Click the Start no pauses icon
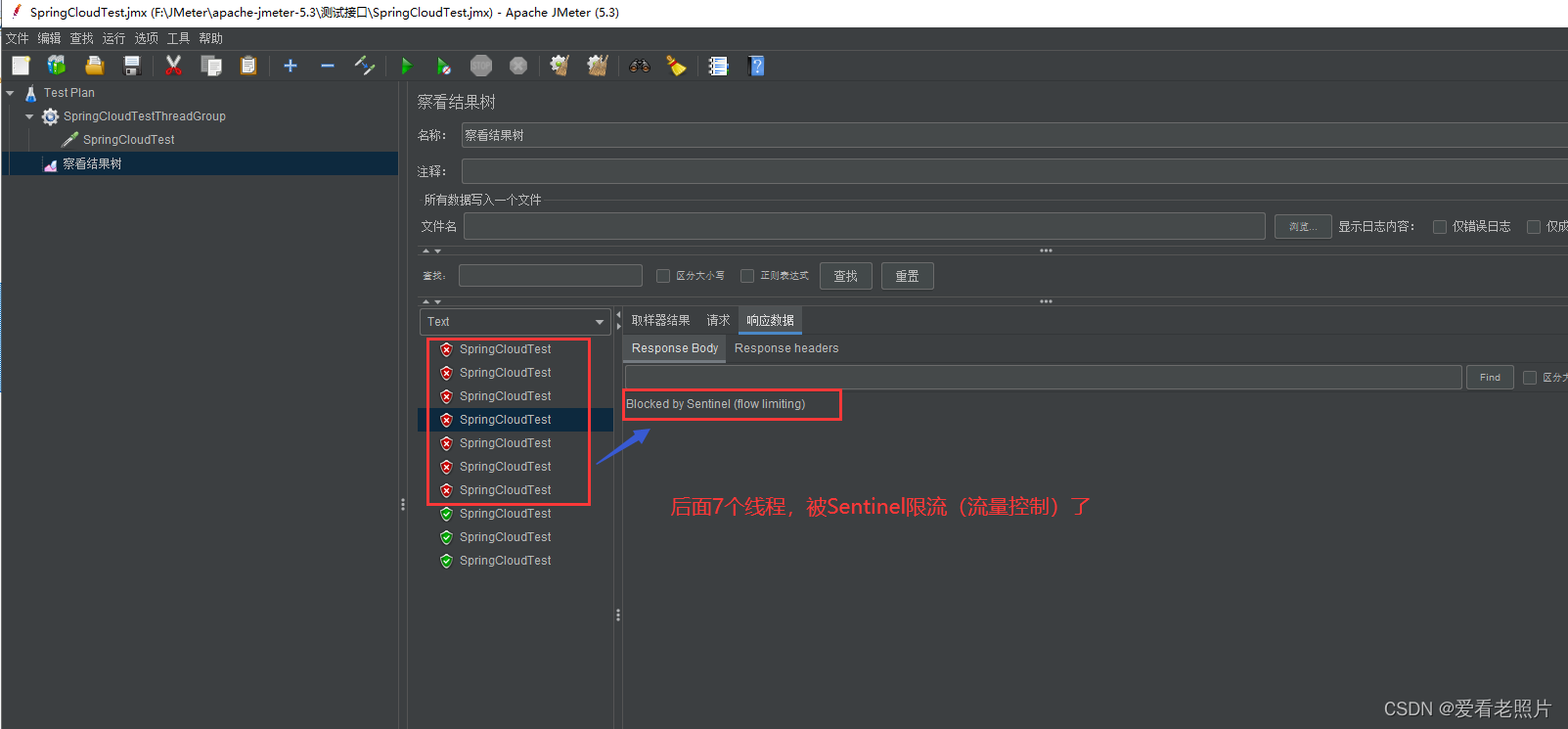The height and width of the screenshot is (729, 1568). pos(444,66)
